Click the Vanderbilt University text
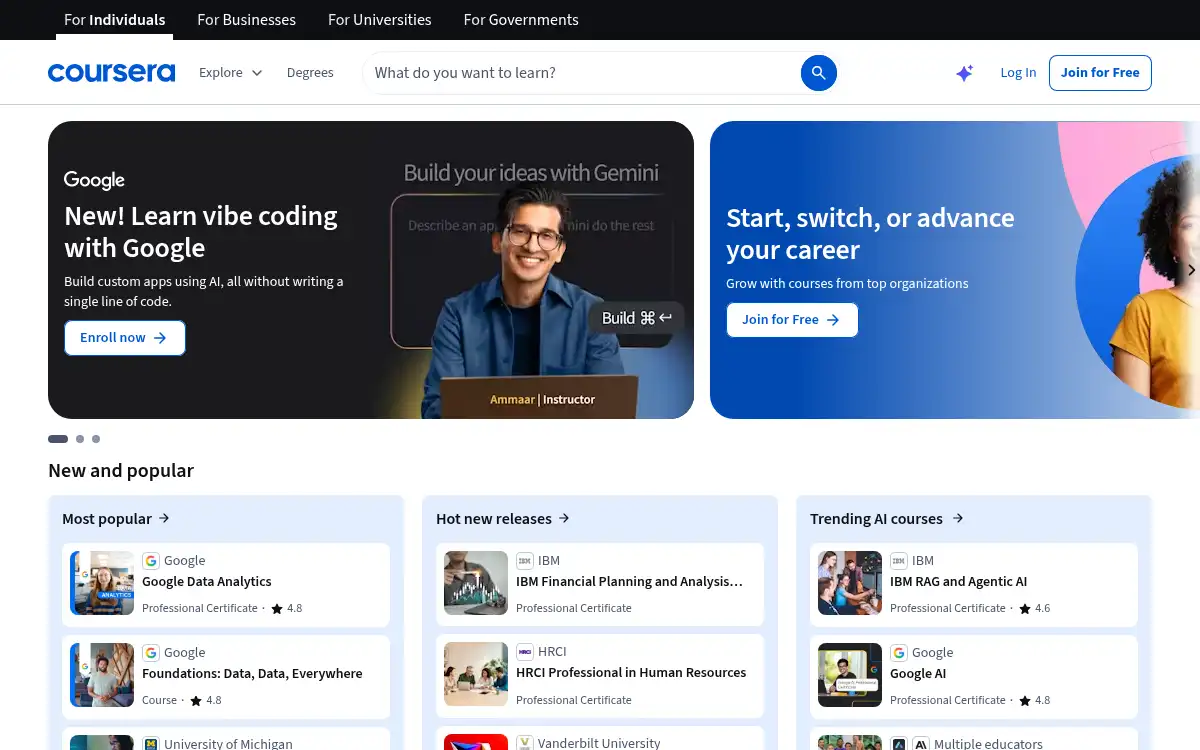Image resolution: width=1200 pixels, height=750 pixels. click(599, 743)
